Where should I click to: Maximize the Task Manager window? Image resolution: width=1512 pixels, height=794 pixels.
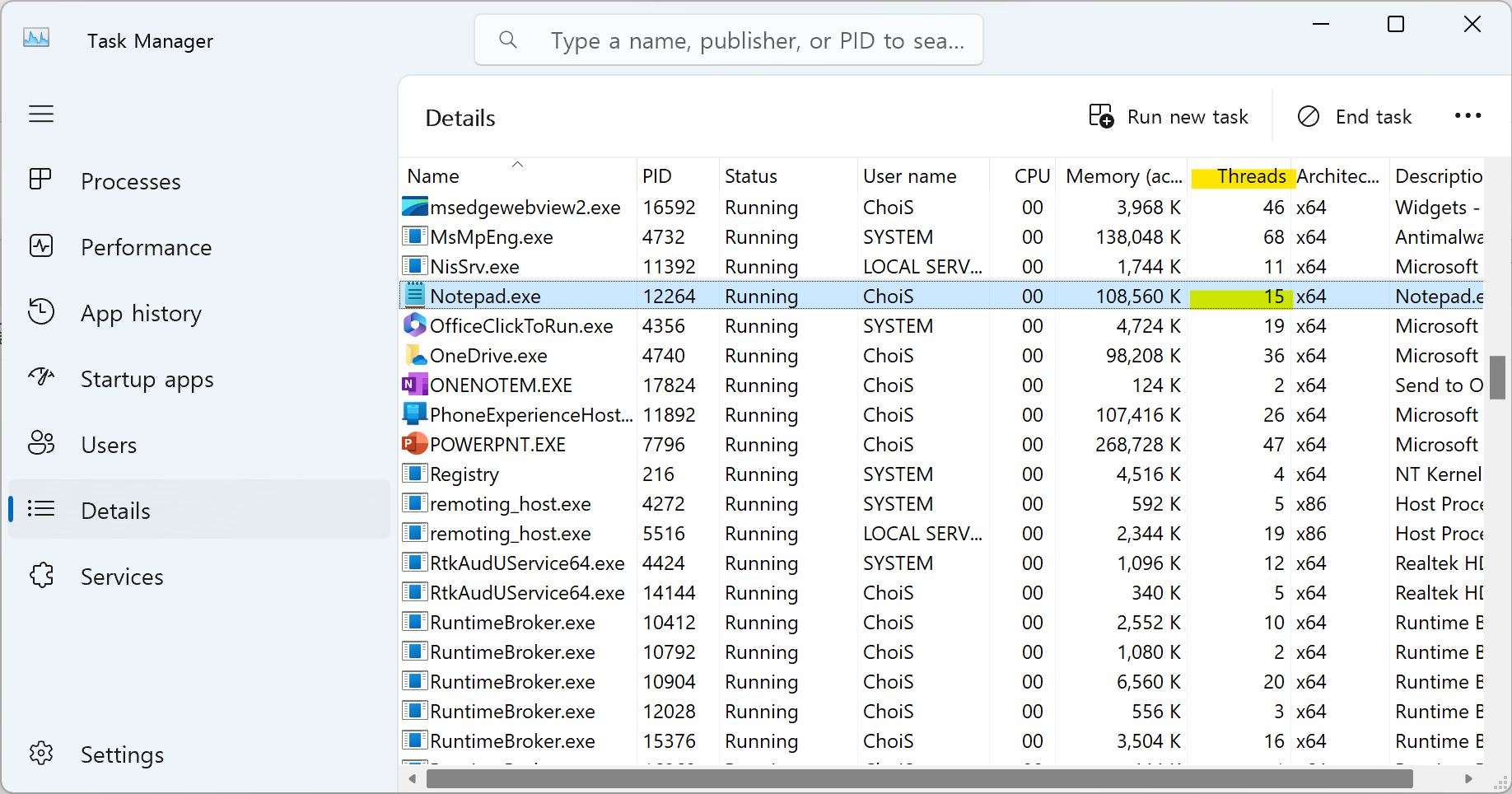pyautogui.click(x=1396, y=24)
